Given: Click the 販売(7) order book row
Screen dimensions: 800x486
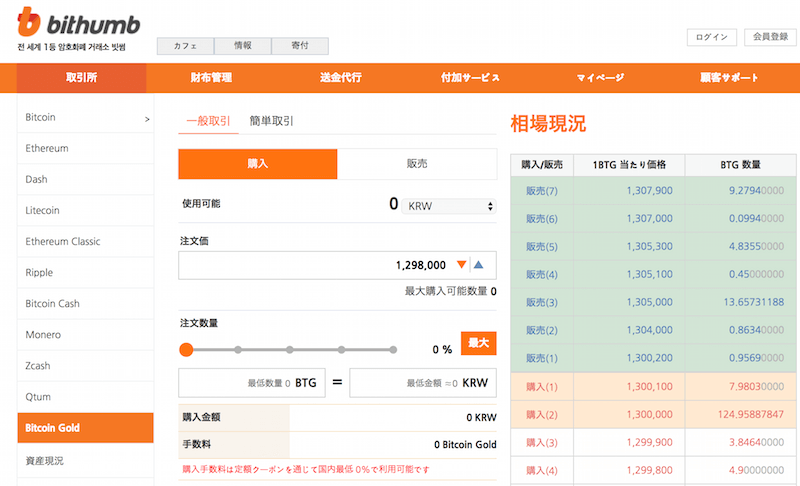Looking at the screenshot, I should pyautogui.click(x=653, y=191).
